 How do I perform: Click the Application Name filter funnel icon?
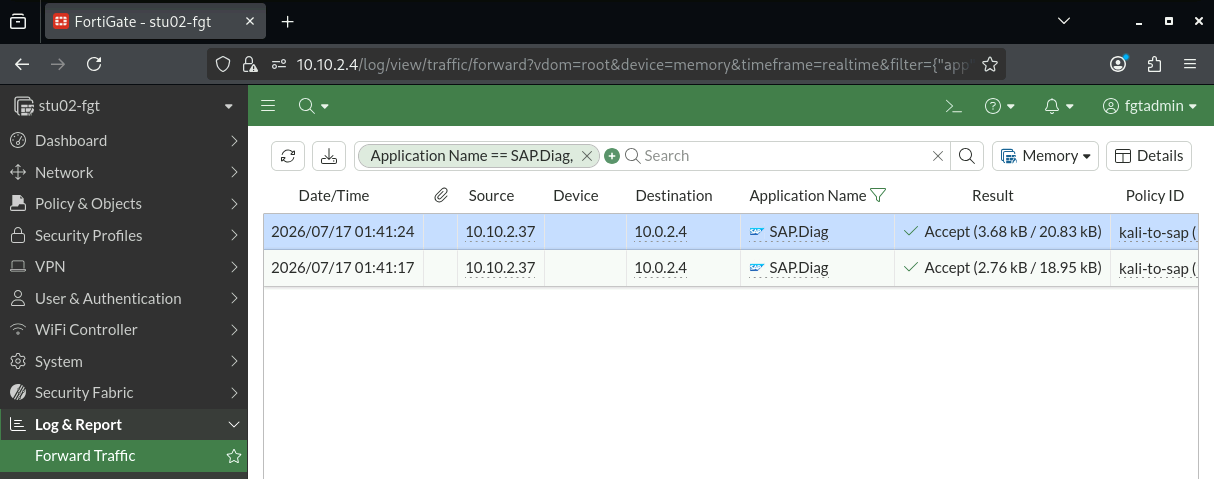878,196
